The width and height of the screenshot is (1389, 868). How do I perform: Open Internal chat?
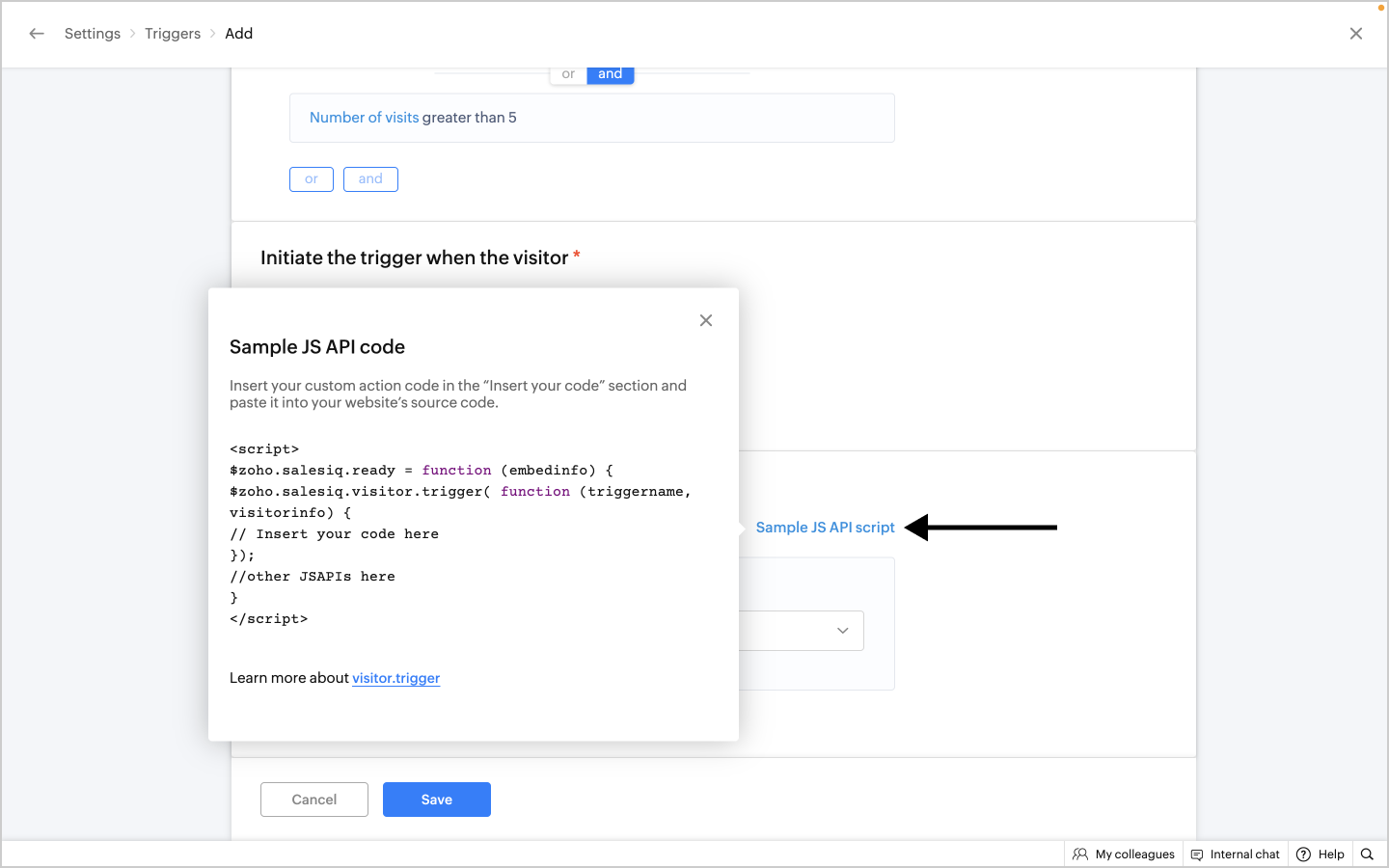tap(1236, 854)
